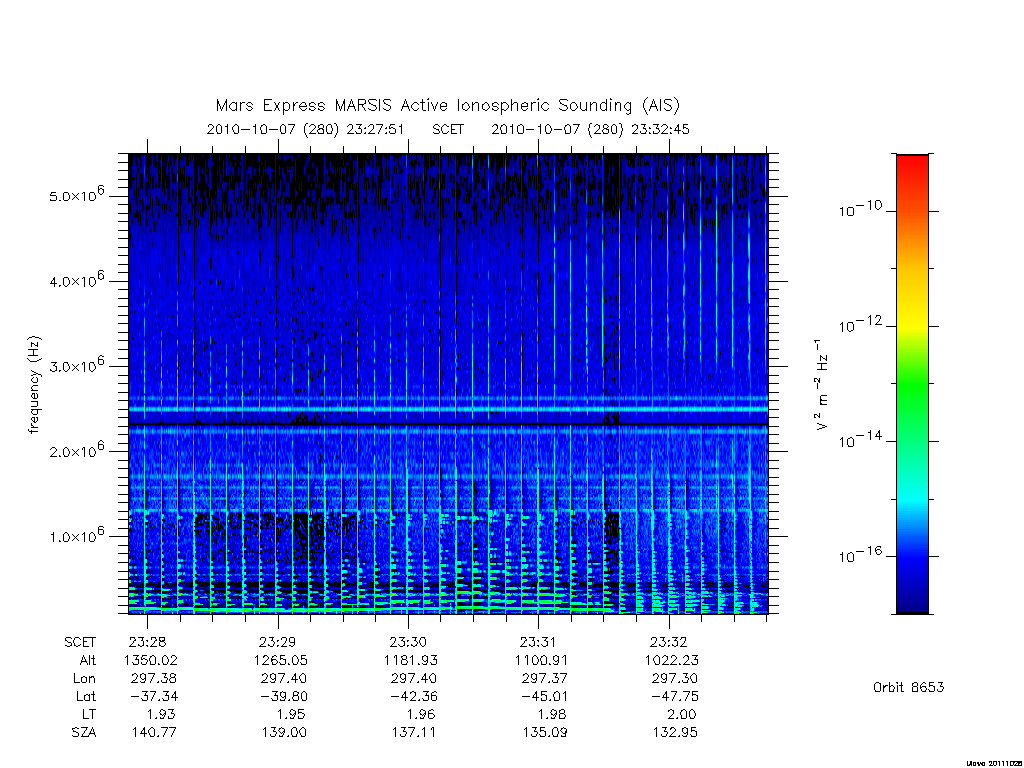
Task: Click altitude value '1265.05'
Action: click(280, 660)
